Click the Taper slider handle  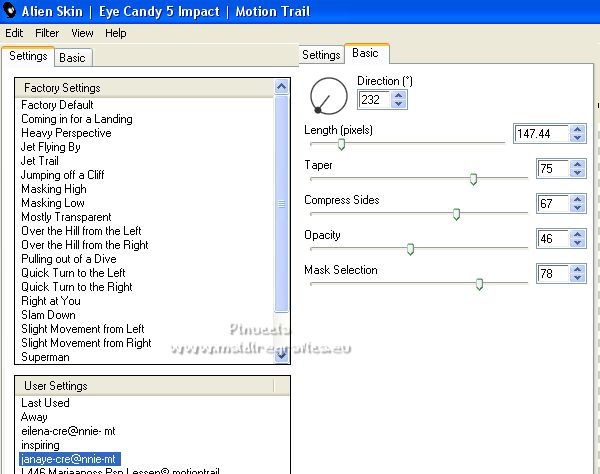tap(473, 179)
